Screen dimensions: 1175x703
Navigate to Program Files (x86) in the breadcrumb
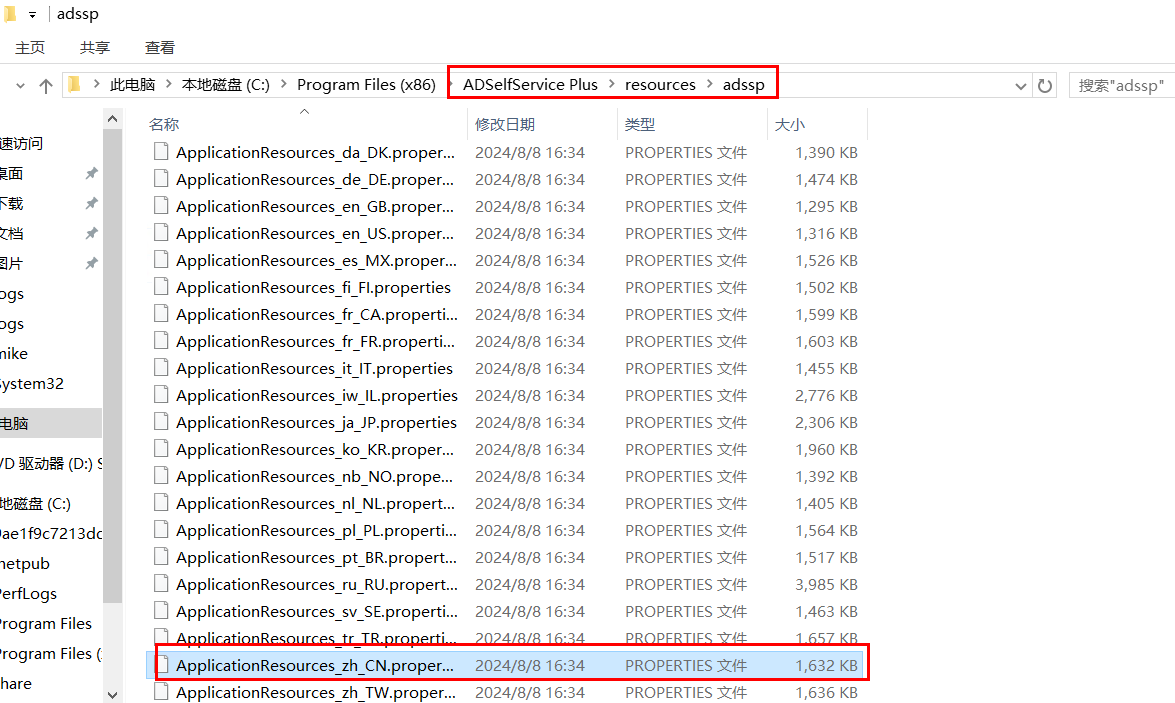366,85
